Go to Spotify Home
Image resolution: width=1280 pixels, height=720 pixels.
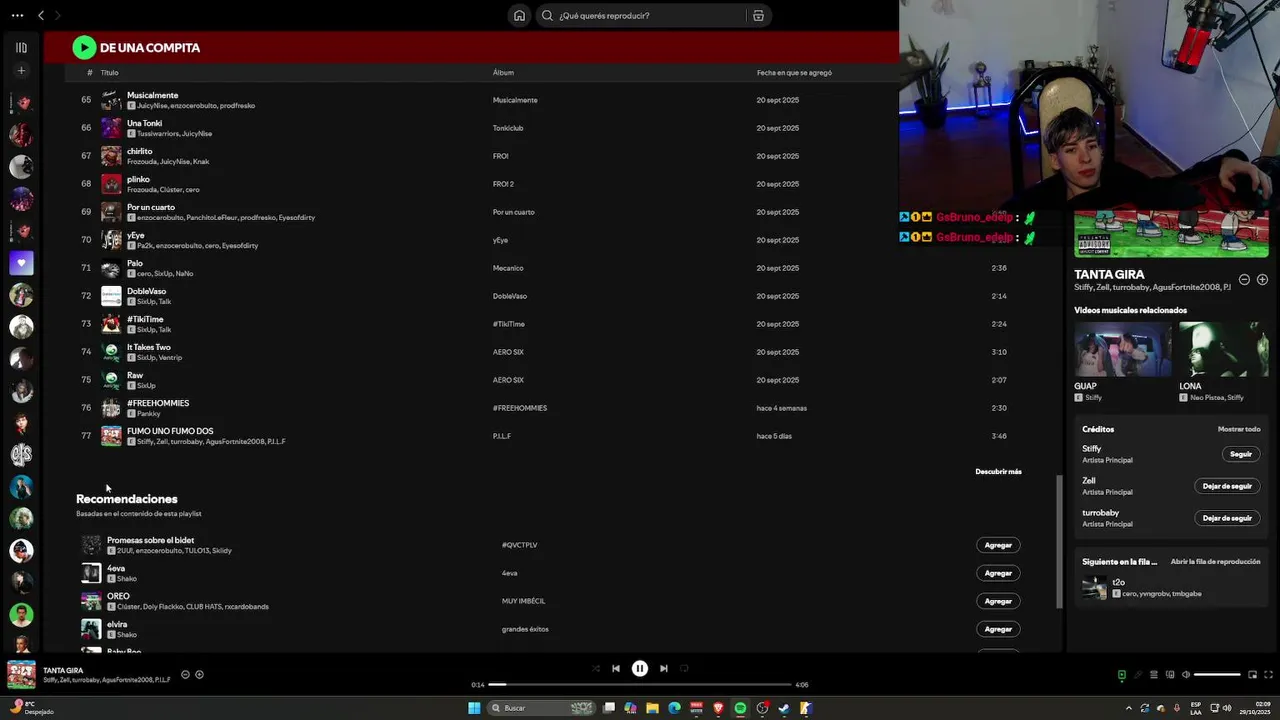[519, 15]
